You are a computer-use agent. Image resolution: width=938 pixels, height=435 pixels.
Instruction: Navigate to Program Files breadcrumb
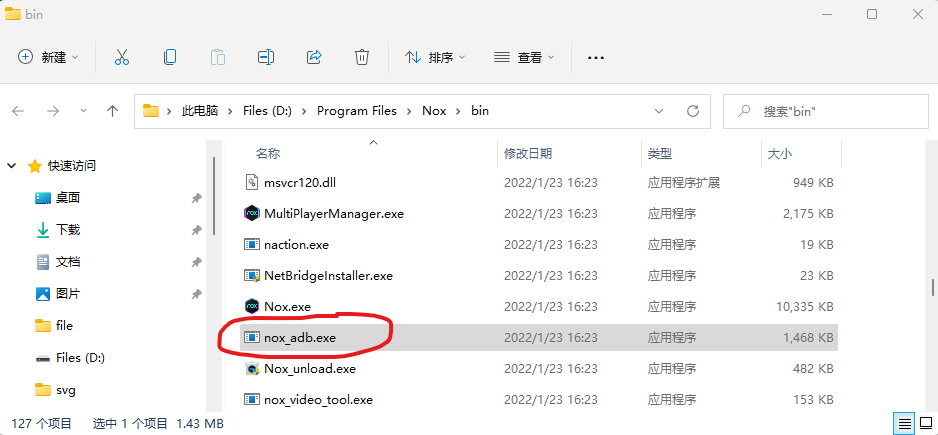coord(357,111)
